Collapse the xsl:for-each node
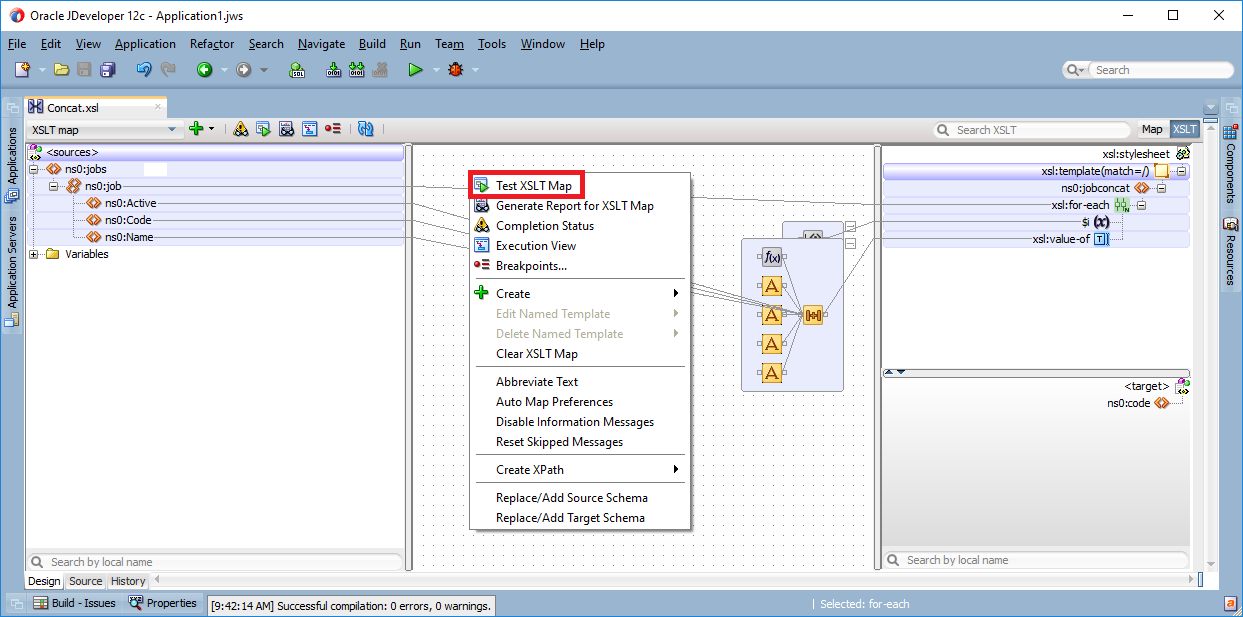This screenshot has height=617, width=1243. click(1141, 206)
